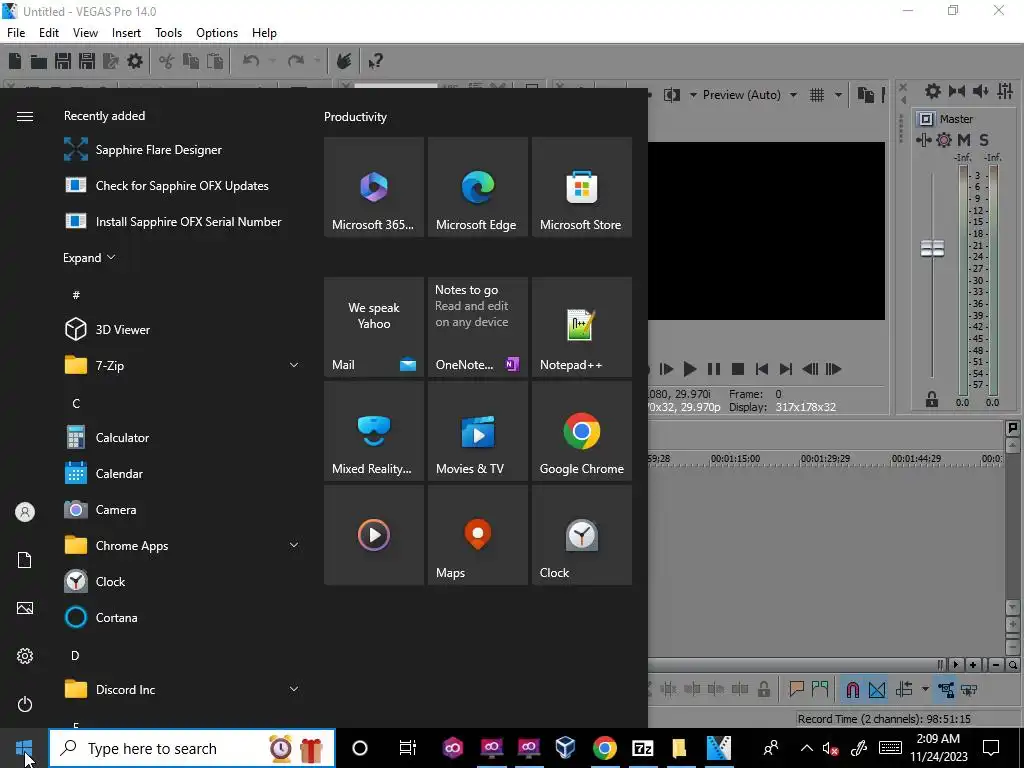Open the OneNote tile
This screenshot has height=768, width=1024.
coord(477,327)
